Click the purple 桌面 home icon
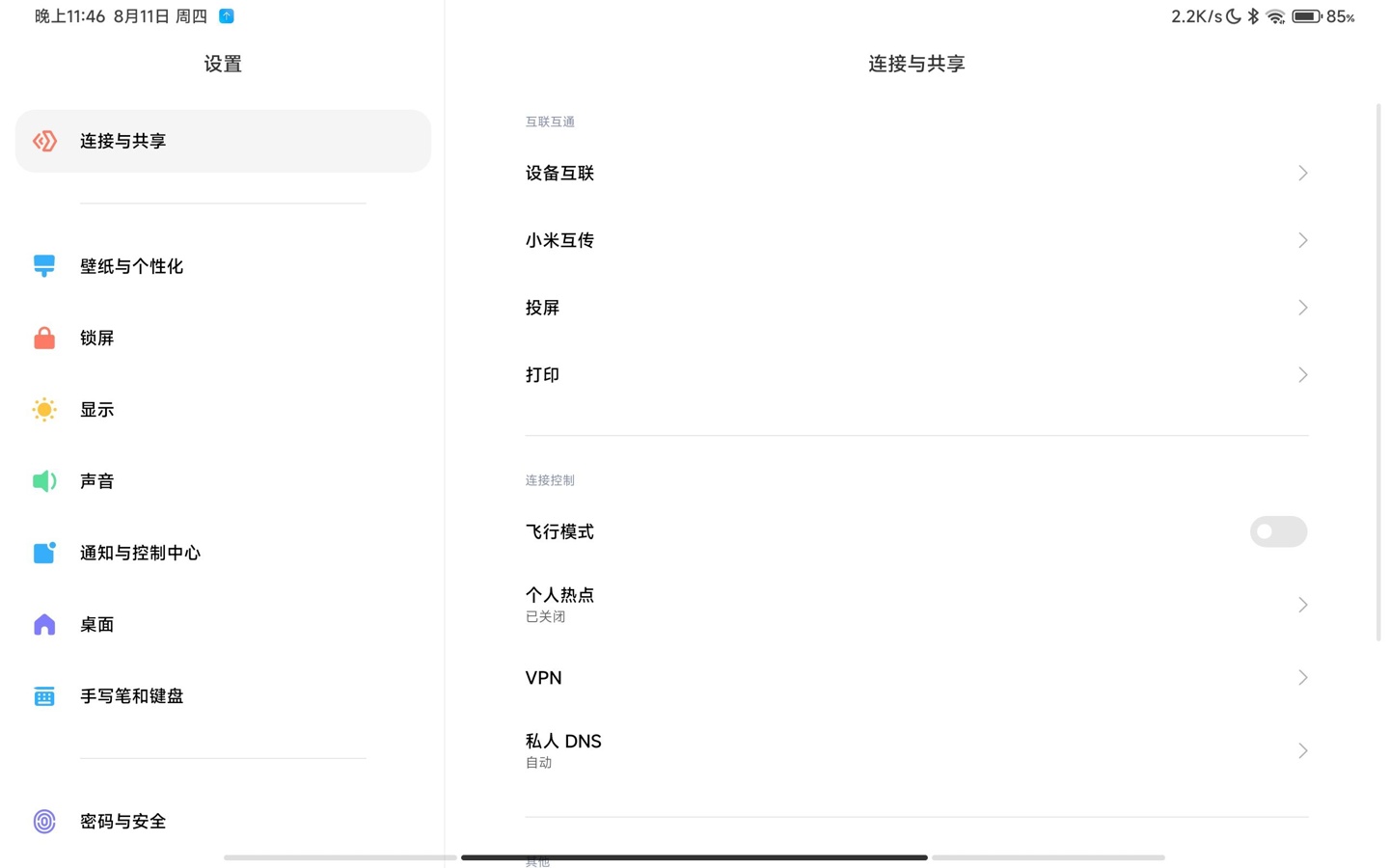Viewport: 1389px width, 868px height. 43,624
